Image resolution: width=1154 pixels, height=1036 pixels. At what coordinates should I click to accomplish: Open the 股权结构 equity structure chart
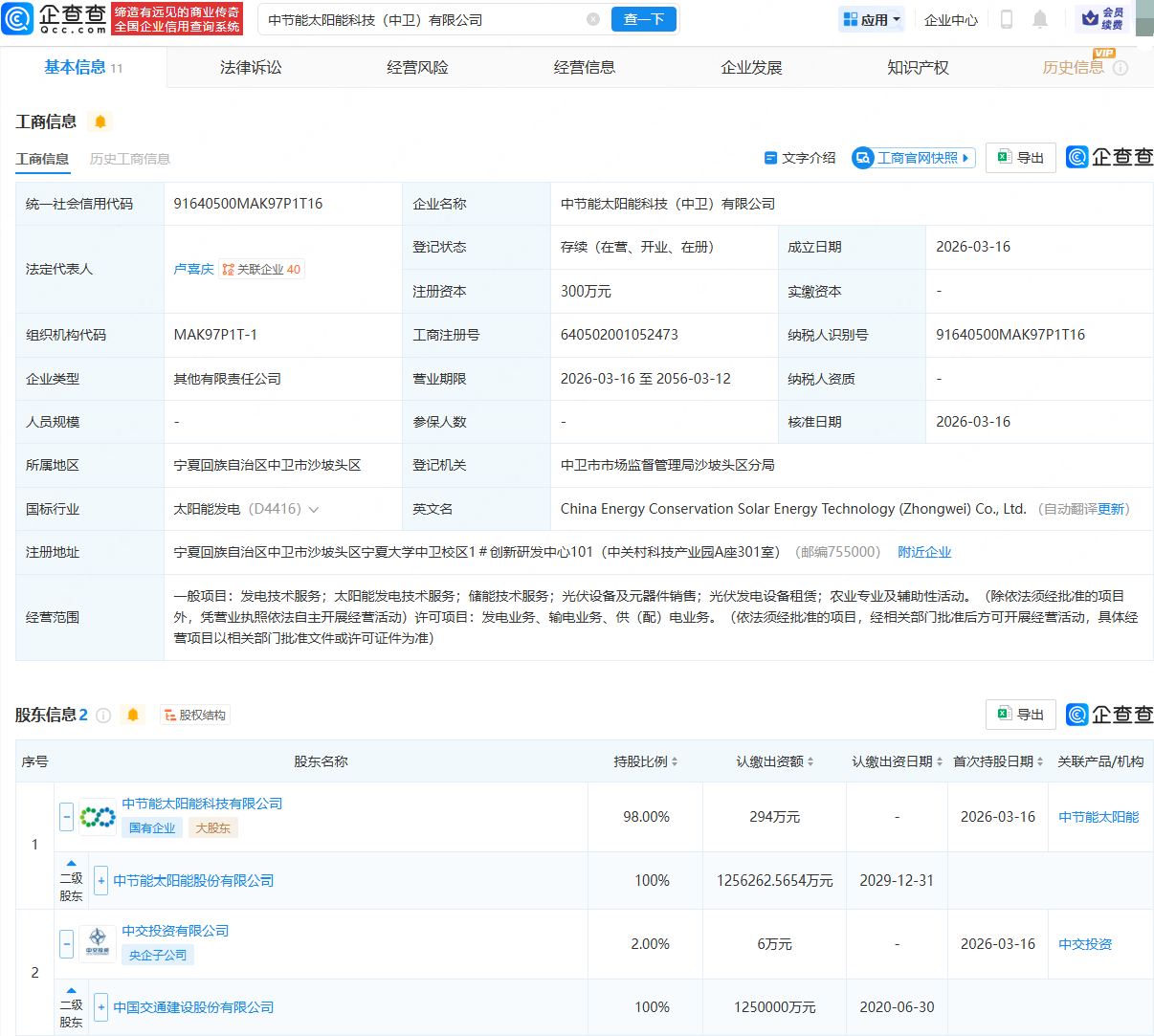coord(195,715)
